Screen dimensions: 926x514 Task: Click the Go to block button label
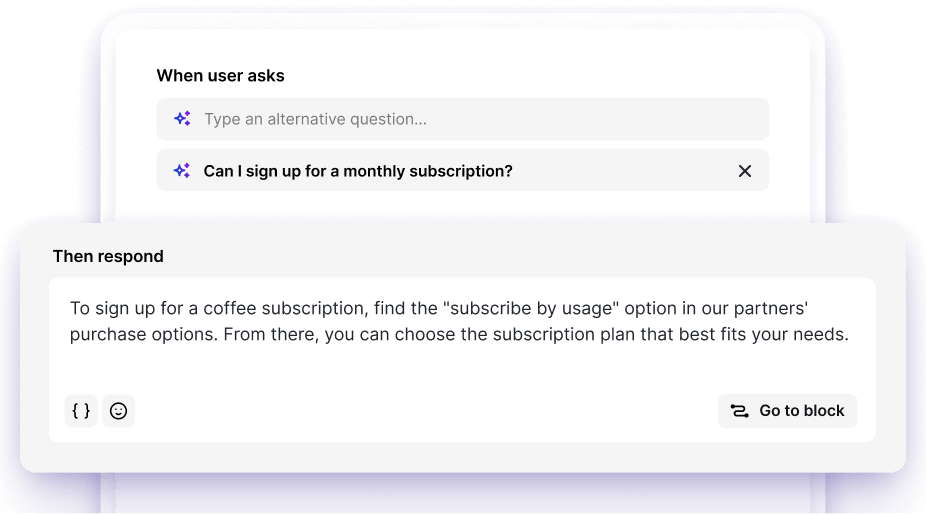(801, 411)
